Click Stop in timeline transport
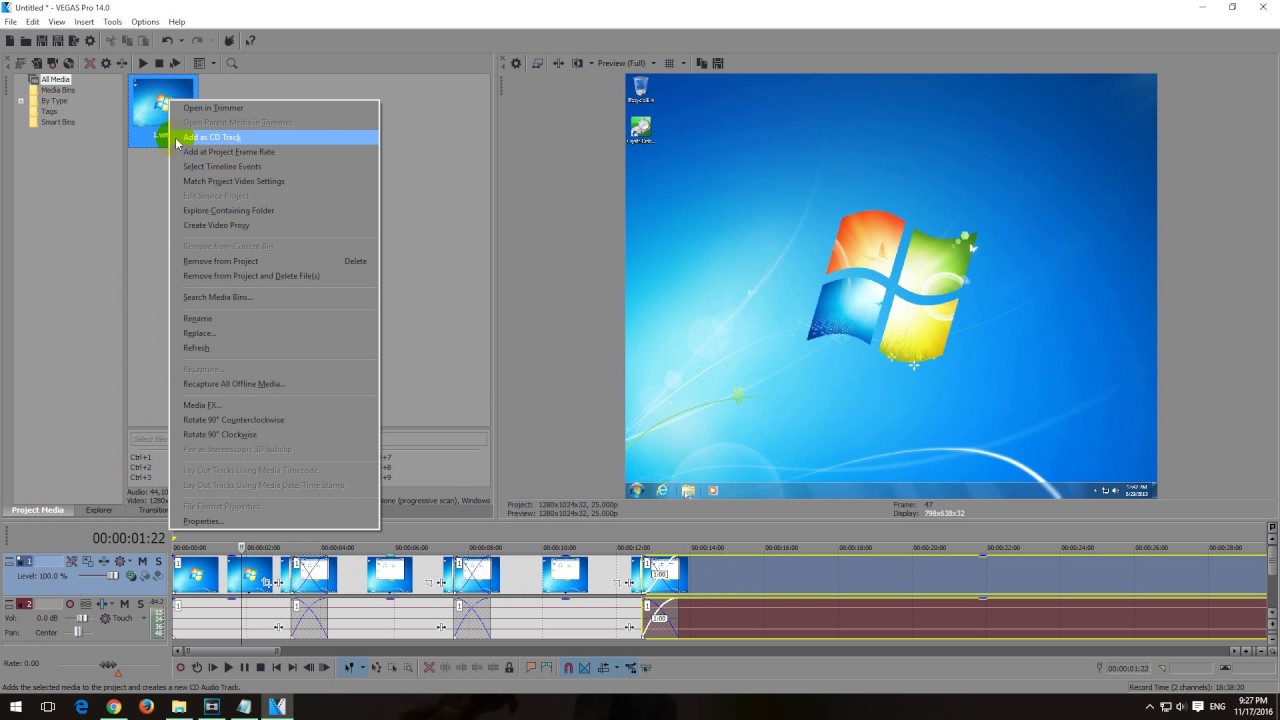The height and width of the screenshot is (720, 1280). coord(260,667)
